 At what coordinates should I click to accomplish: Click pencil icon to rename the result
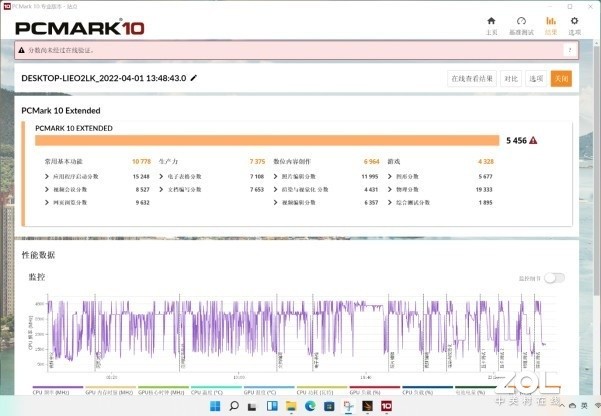194,78
